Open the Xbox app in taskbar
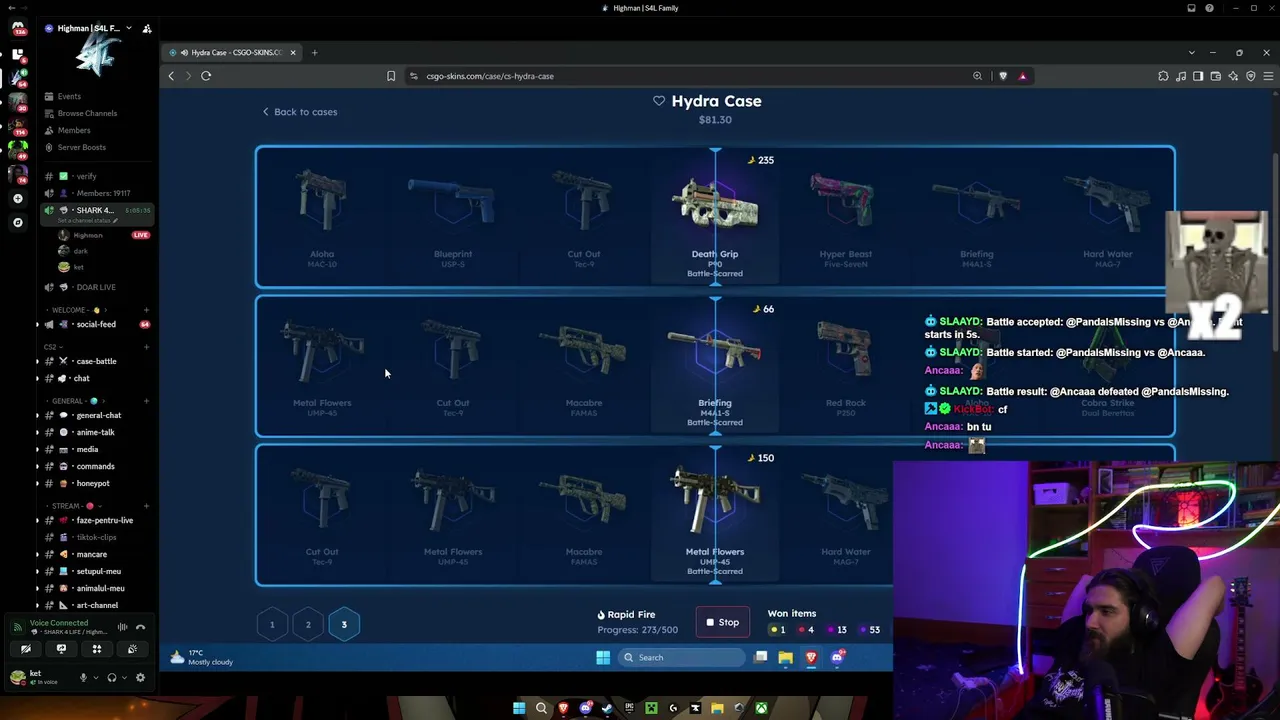Viewport: 1280px width, 720px height. click(761, 709)
